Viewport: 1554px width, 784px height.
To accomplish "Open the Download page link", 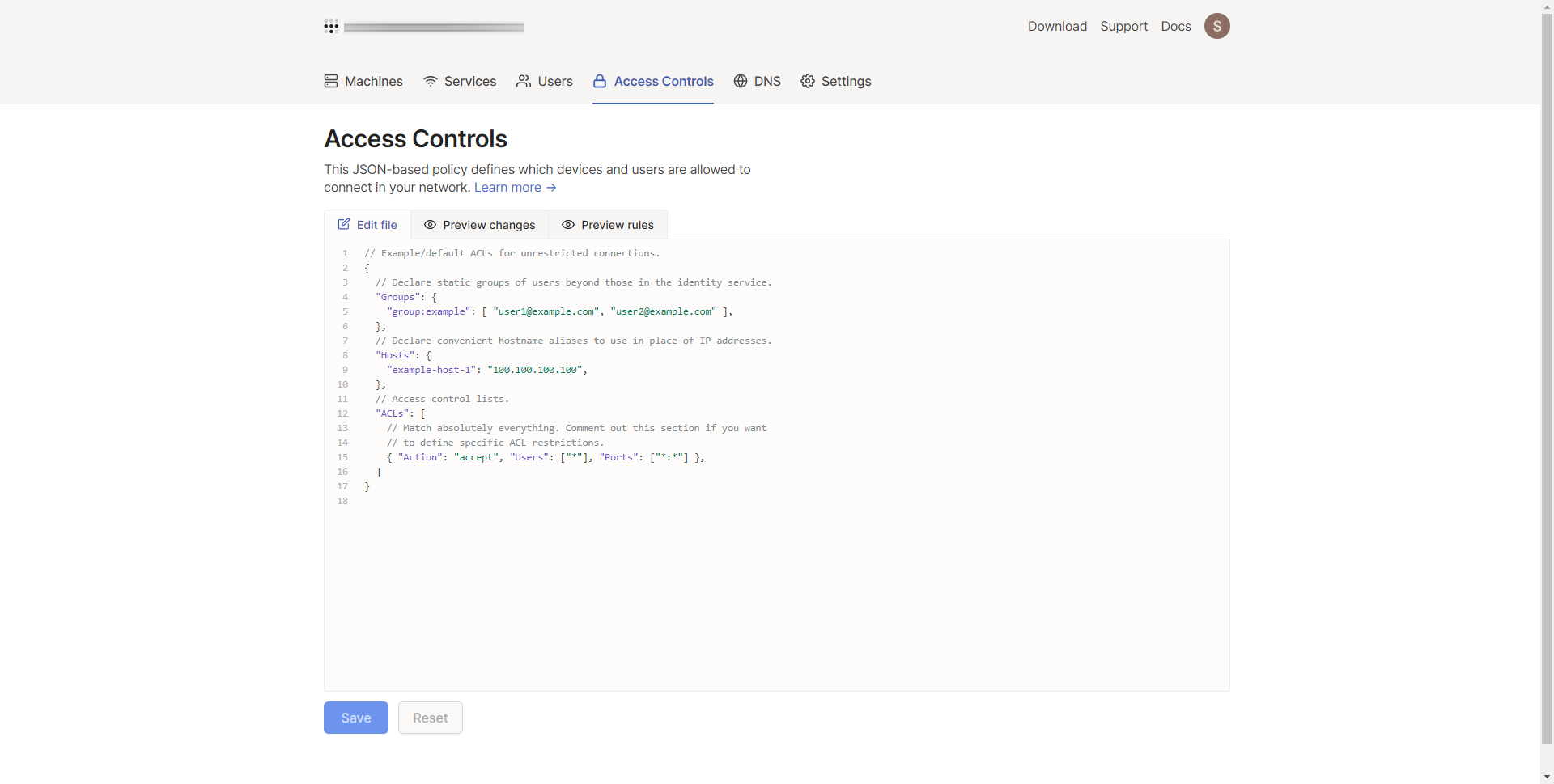I will [1057, 26].
